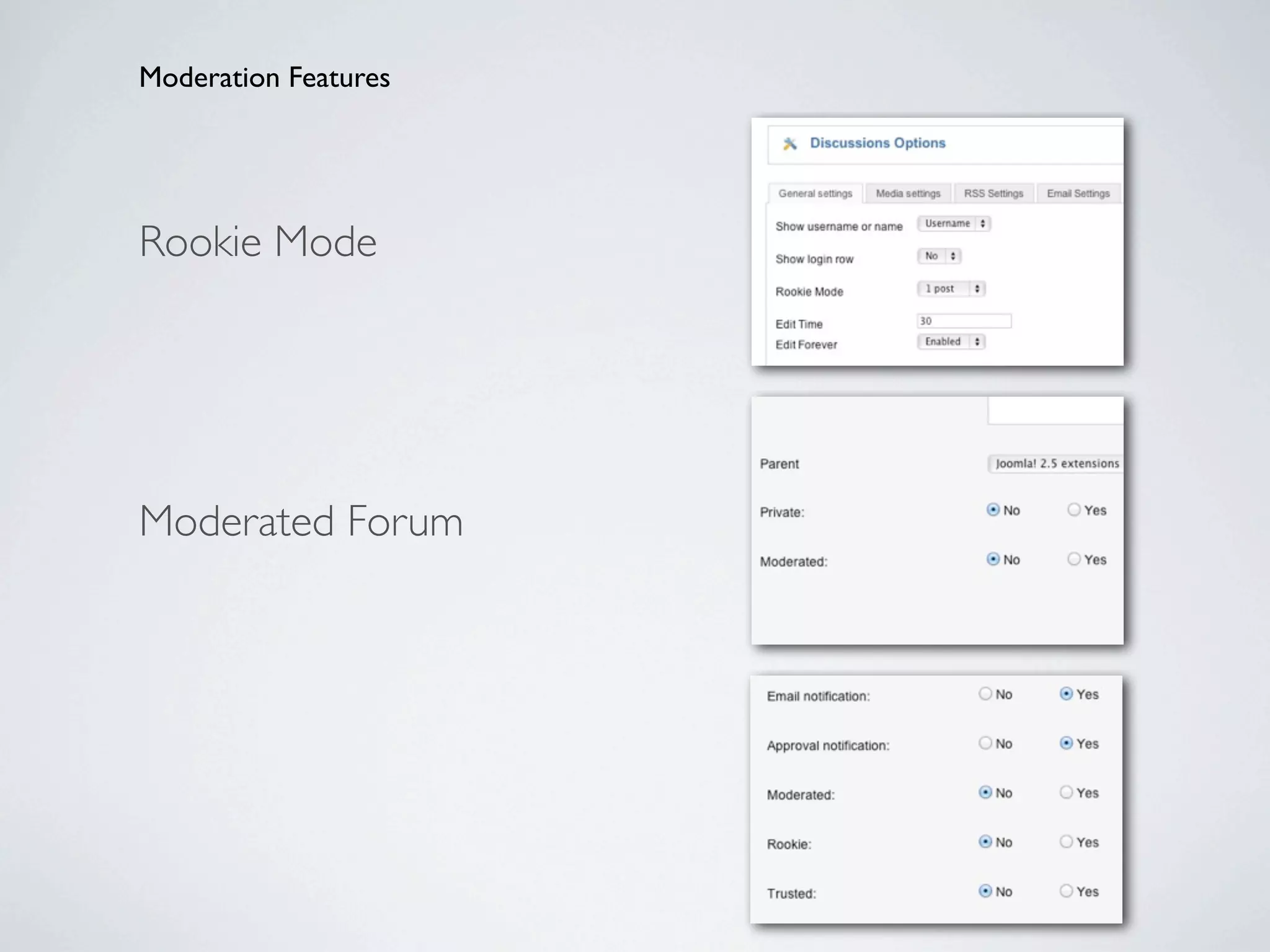Select No for Moderated in forum panel
The height and width of the screenshot is (952, 1270).
(x=993, y=560)
